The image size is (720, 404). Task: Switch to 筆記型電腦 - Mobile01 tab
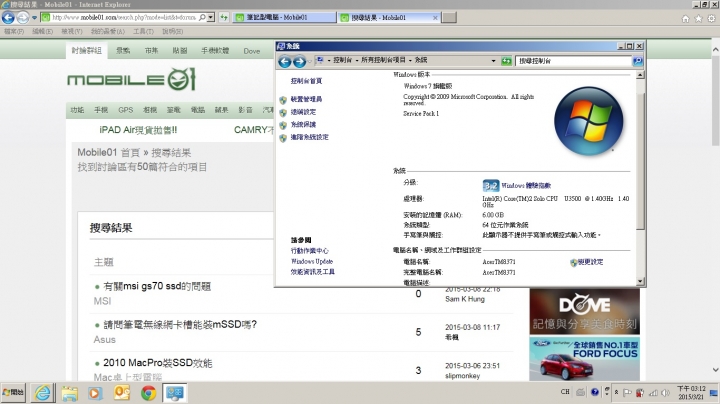(x=285, y=17)
